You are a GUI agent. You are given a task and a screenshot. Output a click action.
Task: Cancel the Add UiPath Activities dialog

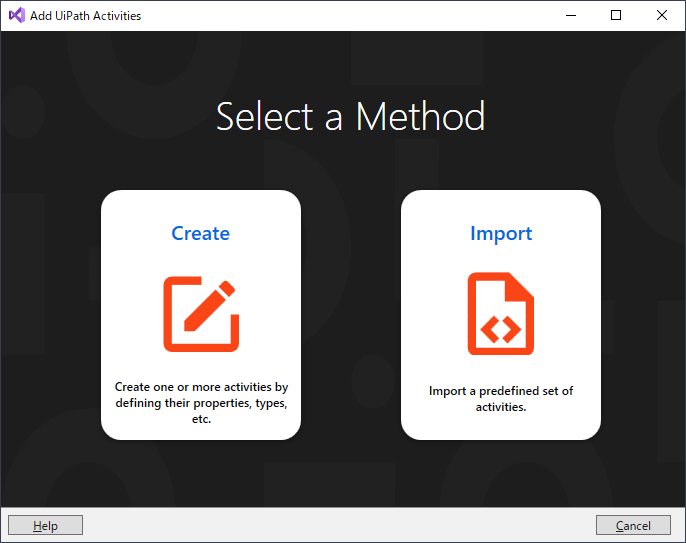633,525
